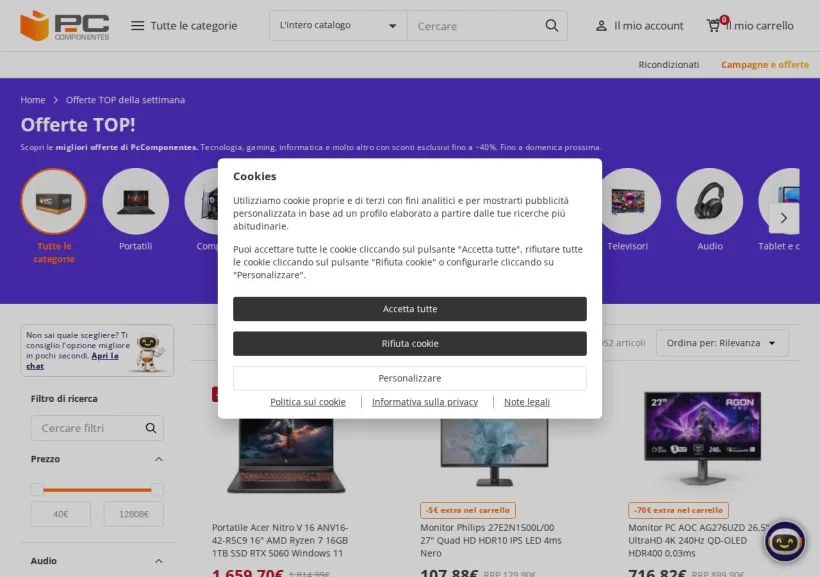Reject cookies with Rifiuta cookie
Screen dimensions: 820x577
pos(410,344)
